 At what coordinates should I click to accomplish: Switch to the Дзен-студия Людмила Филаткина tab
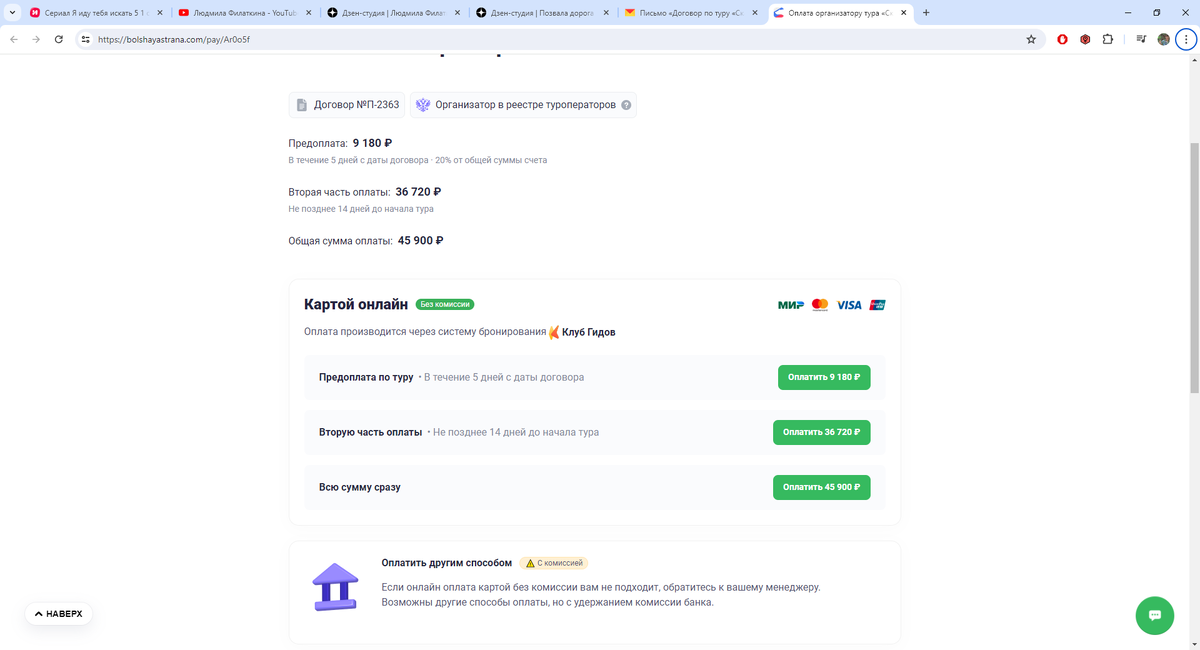coord(393,13)
